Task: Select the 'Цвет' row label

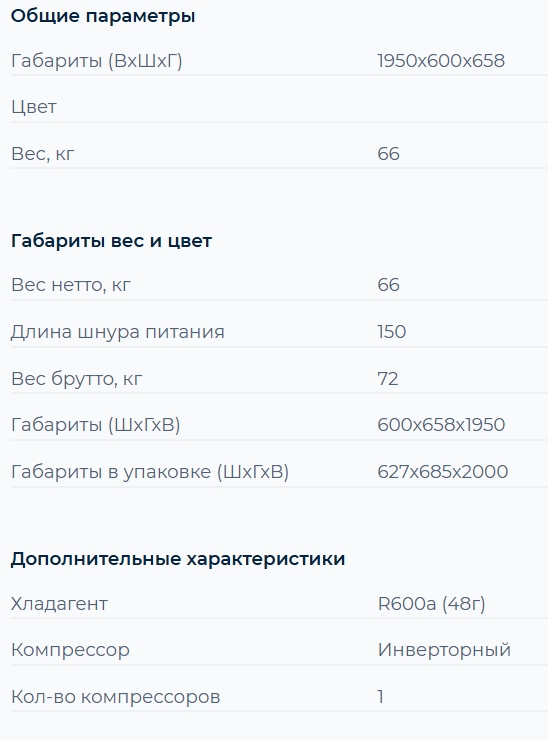Action: (34, 107)
